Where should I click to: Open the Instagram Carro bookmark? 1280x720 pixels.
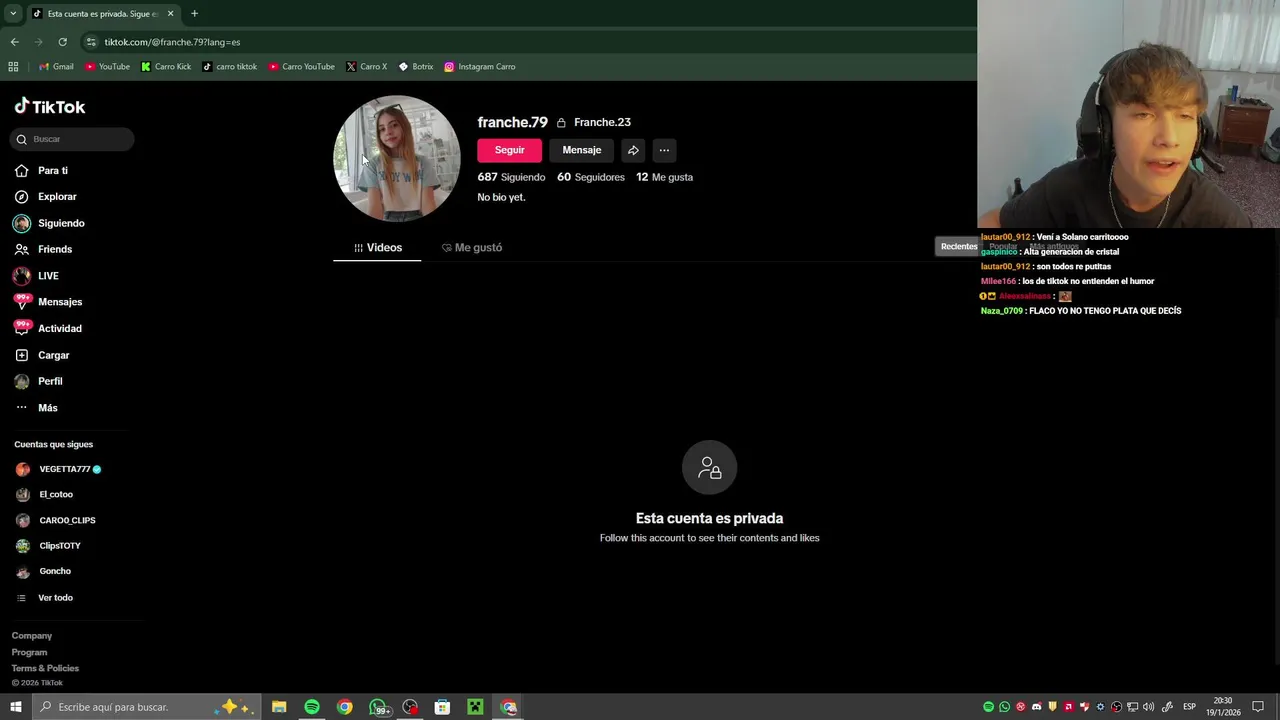point(479,67)
